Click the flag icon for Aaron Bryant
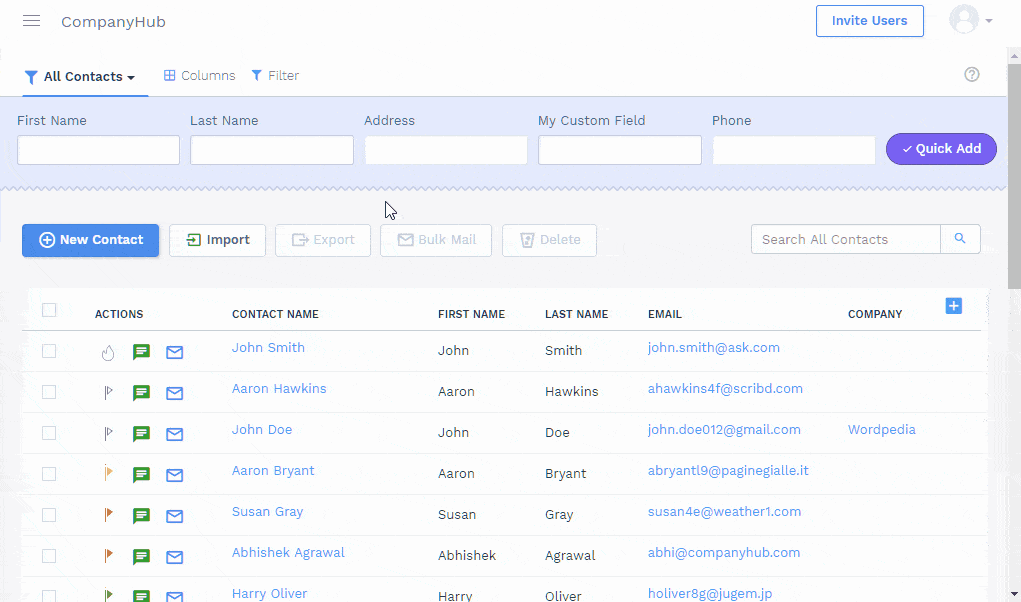Screen dimensions: 1021x602 [x=108, y=474]
